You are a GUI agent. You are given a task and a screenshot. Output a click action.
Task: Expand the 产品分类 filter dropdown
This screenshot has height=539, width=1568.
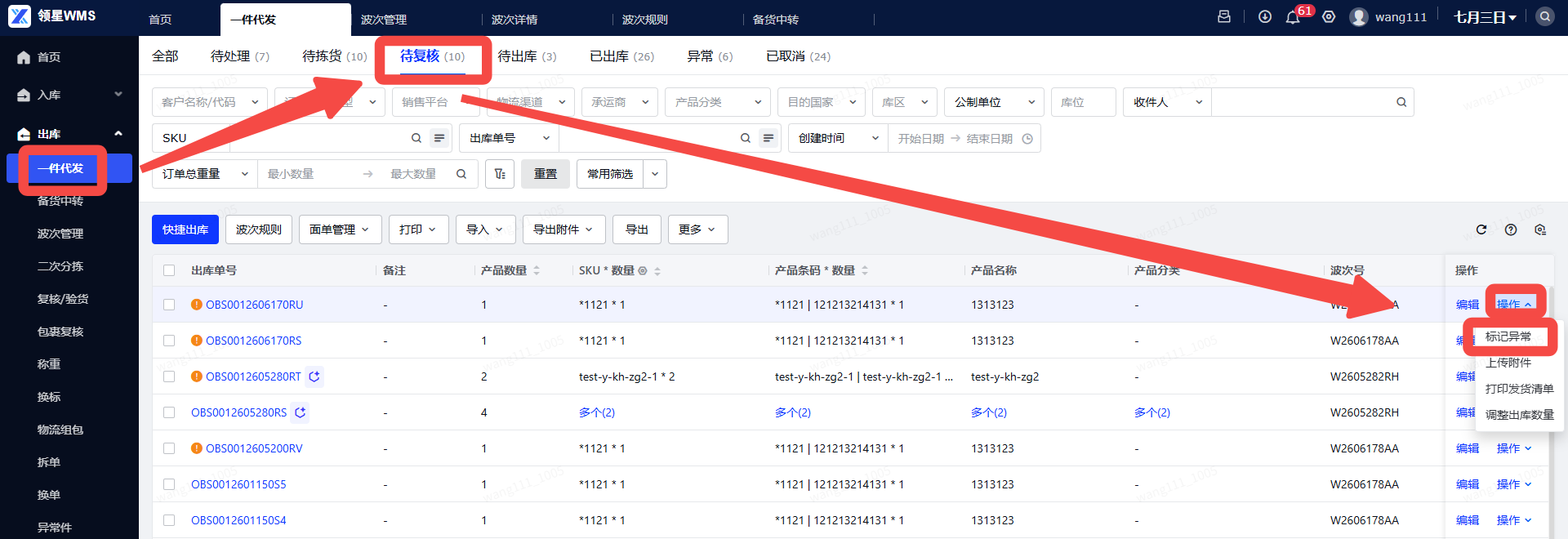[x=718, y=102]
